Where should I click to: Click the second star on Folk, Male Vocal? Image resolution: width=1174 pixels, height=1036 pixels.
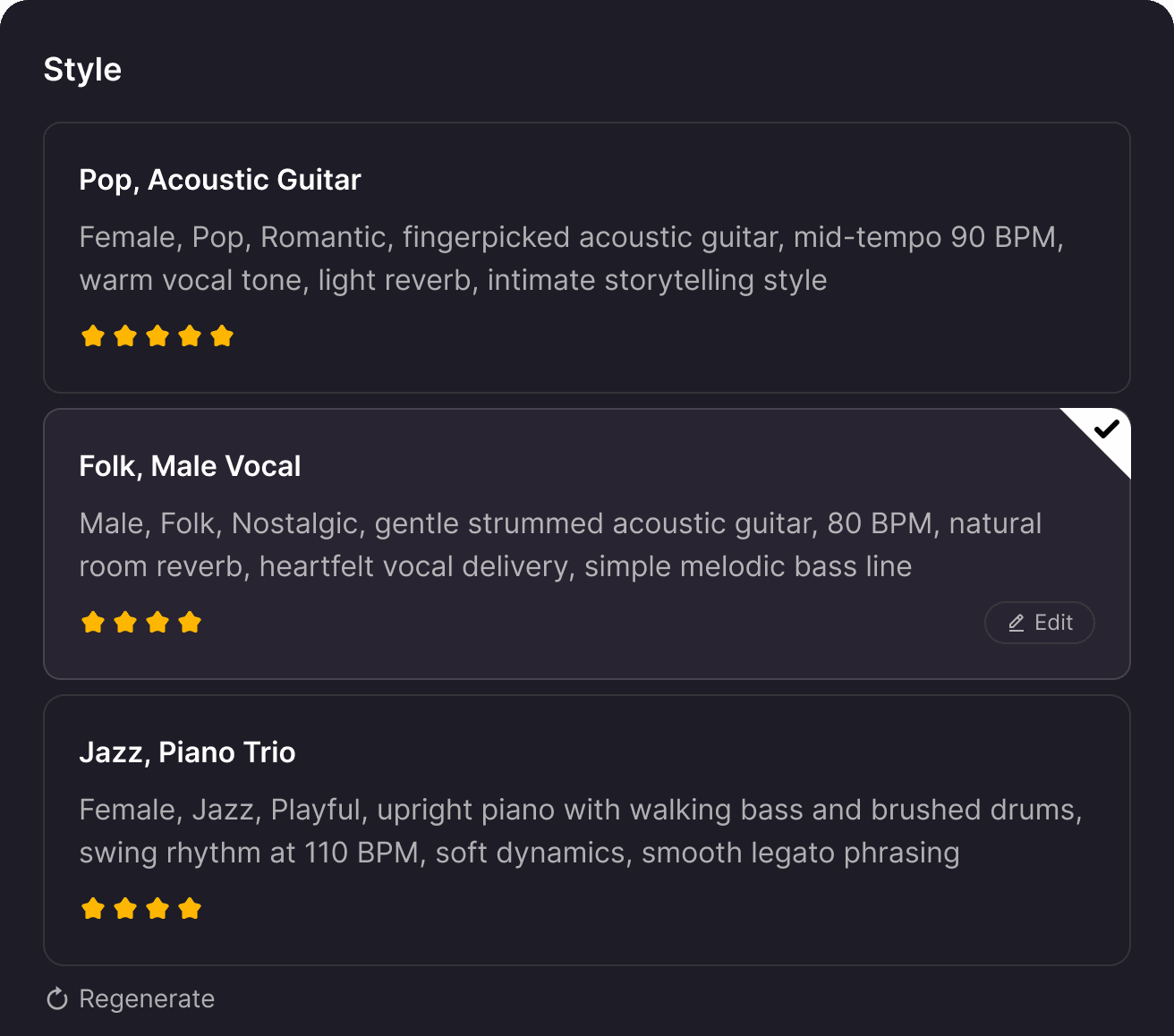[x=125, y=623]
